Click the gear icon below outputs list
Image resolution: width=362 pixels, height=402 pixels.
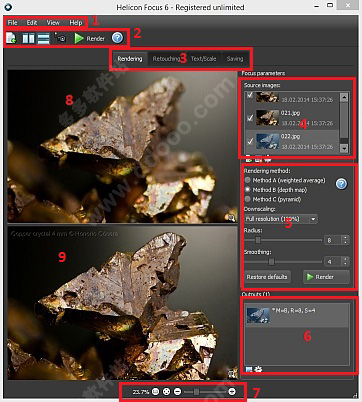(x=258, y=369)
